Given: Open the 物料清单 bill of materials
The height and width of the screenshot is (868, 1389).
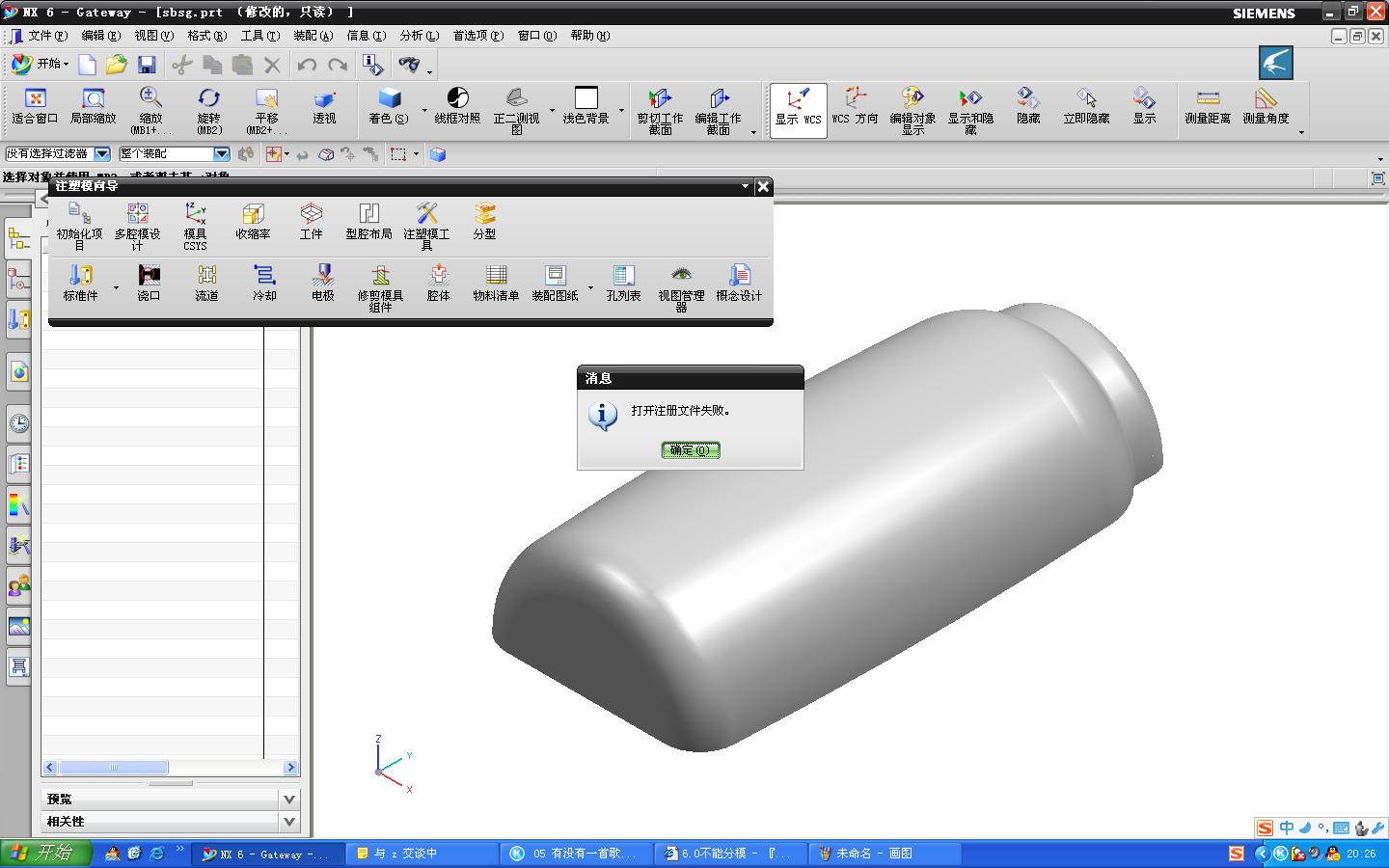Looking at the screenshot, I should point(496,284).
